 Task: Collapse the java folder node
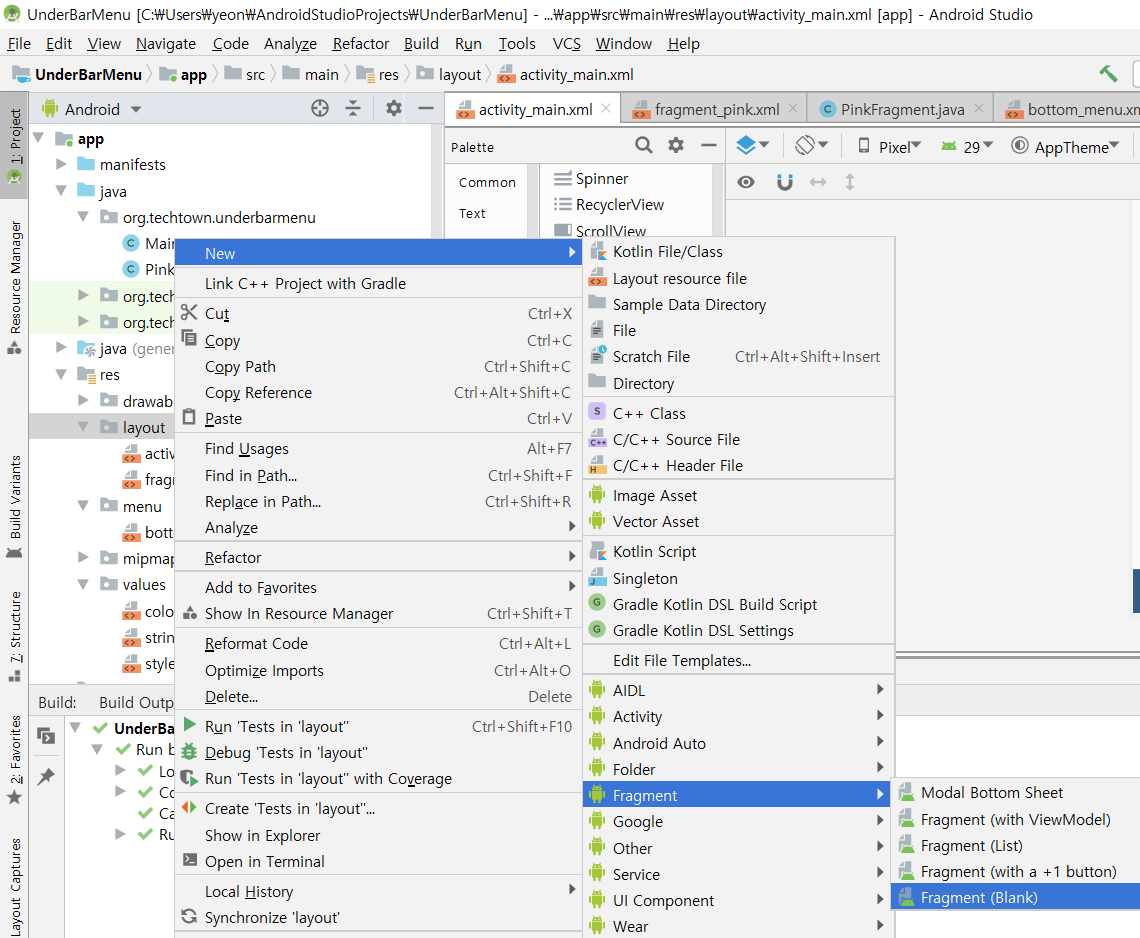point(62,191)
